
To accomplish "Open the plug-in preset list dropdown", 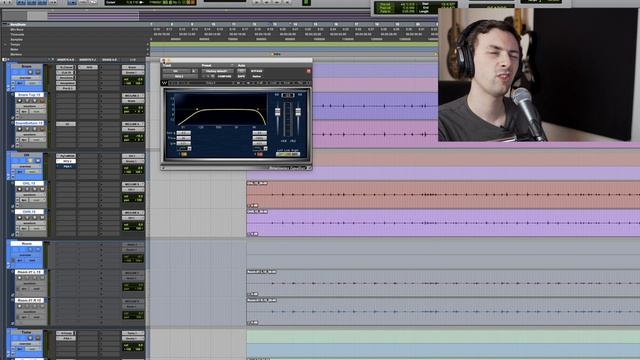I will [x=218, y=71].
